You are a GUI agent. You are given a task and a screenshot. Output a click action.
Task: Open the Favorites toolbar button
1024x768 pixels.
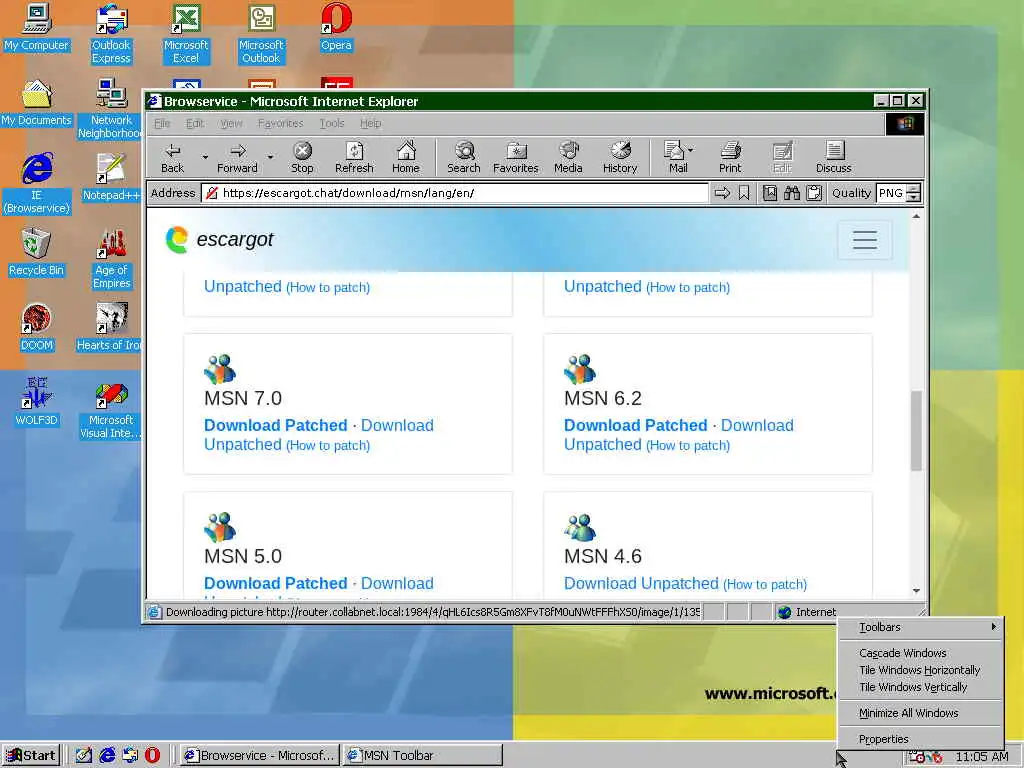[516, 157]
